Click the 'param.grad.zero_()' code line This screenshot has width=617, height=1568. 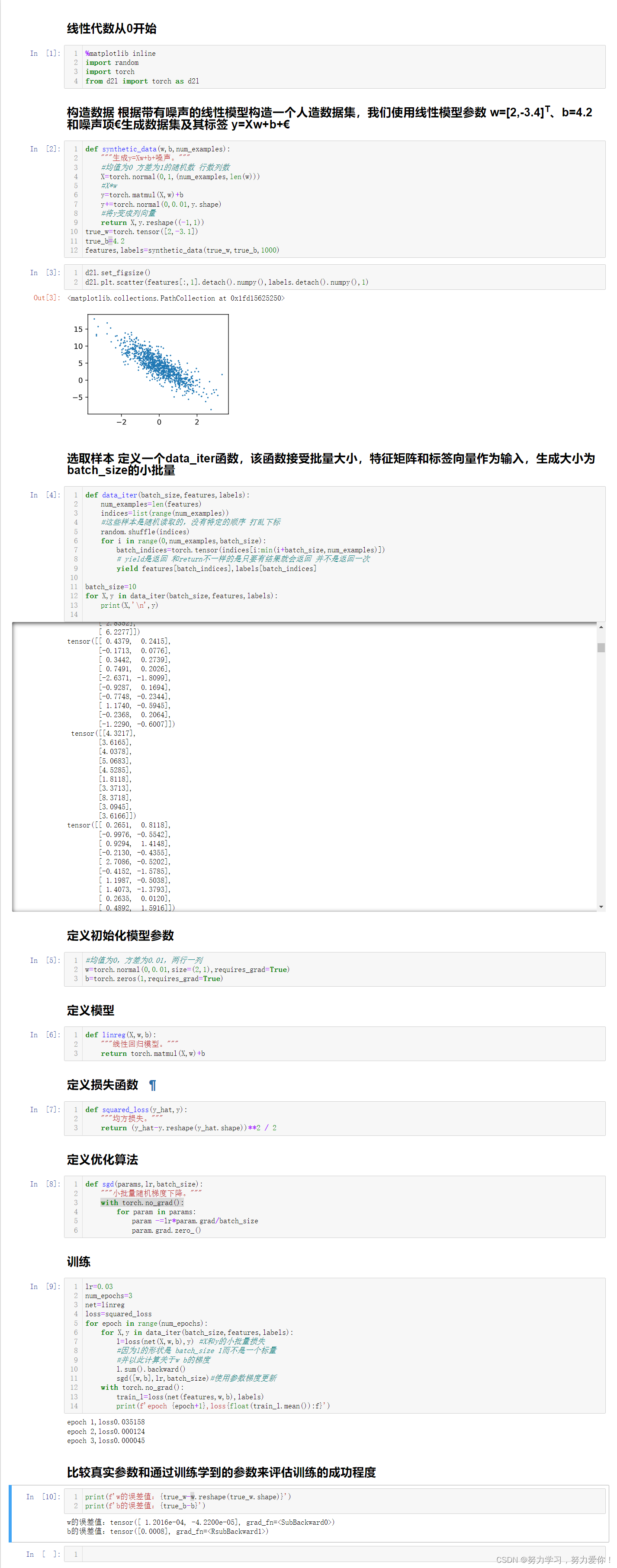(166, 1230)
